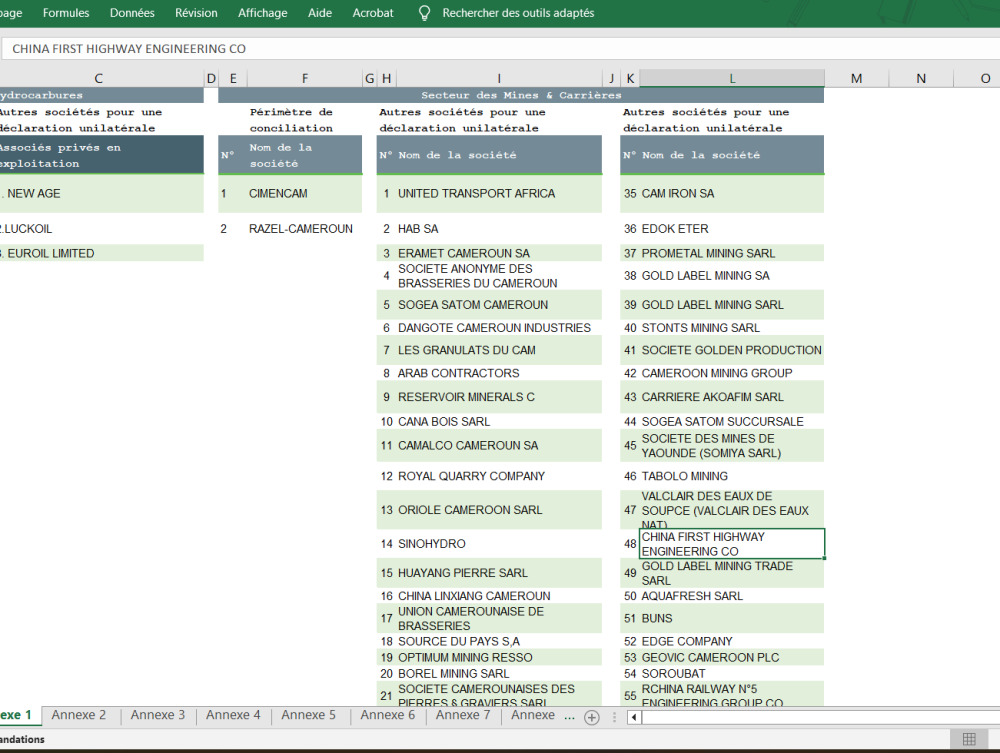This screenshot has height=753, width=1000.
Task: Show more sheet tabs via ellipsis
Action: pos(570,716)
